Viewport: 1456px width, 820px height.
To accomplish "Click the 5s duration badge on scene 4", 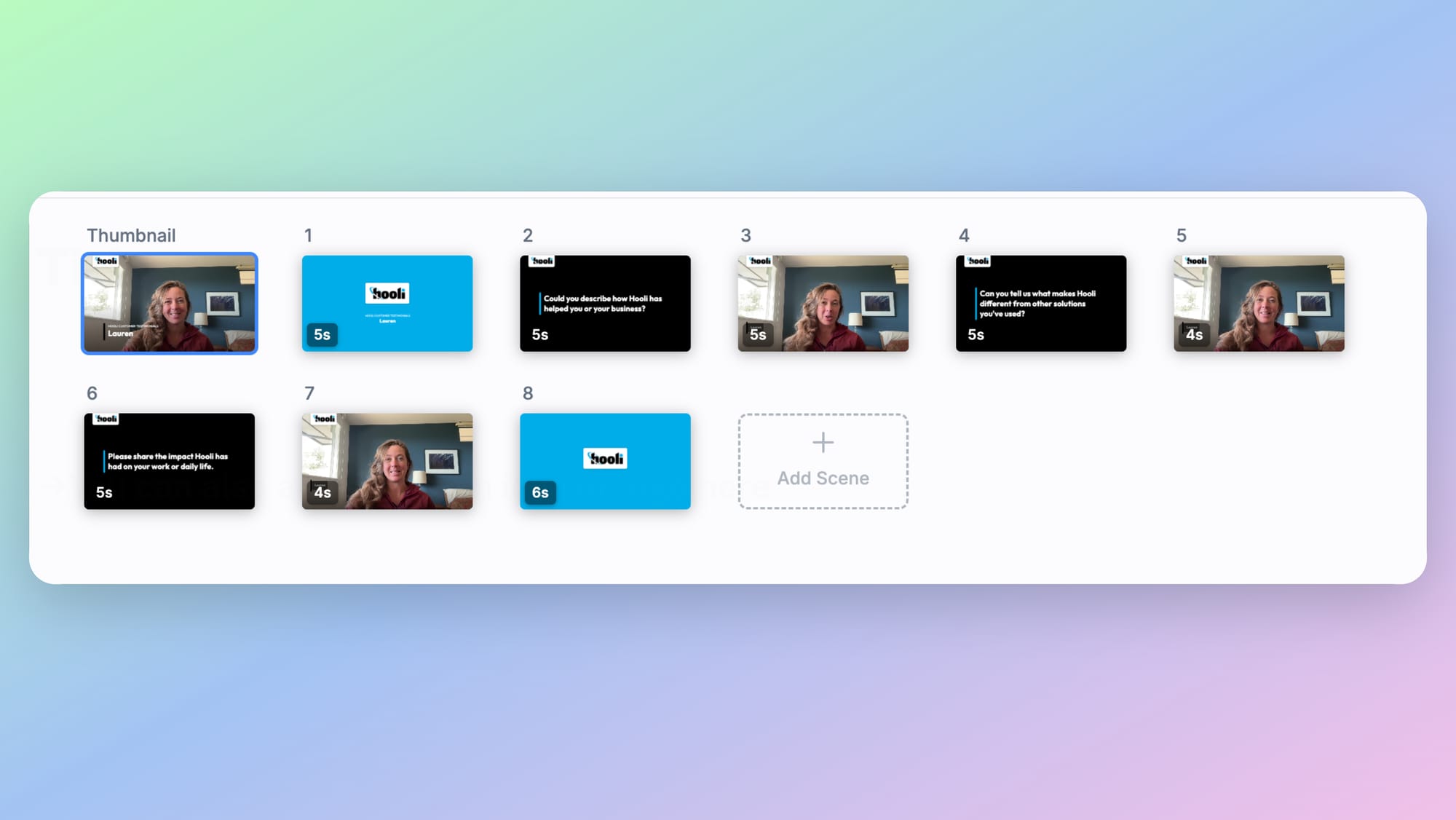I will click(976, 334).
